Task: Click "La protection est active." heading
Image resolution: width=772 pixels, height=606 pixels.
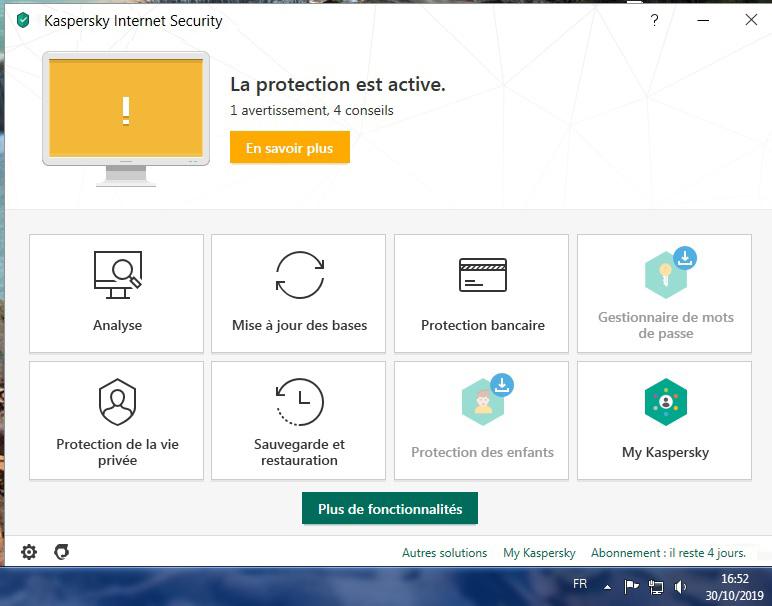Action: [x=338, y=85]
